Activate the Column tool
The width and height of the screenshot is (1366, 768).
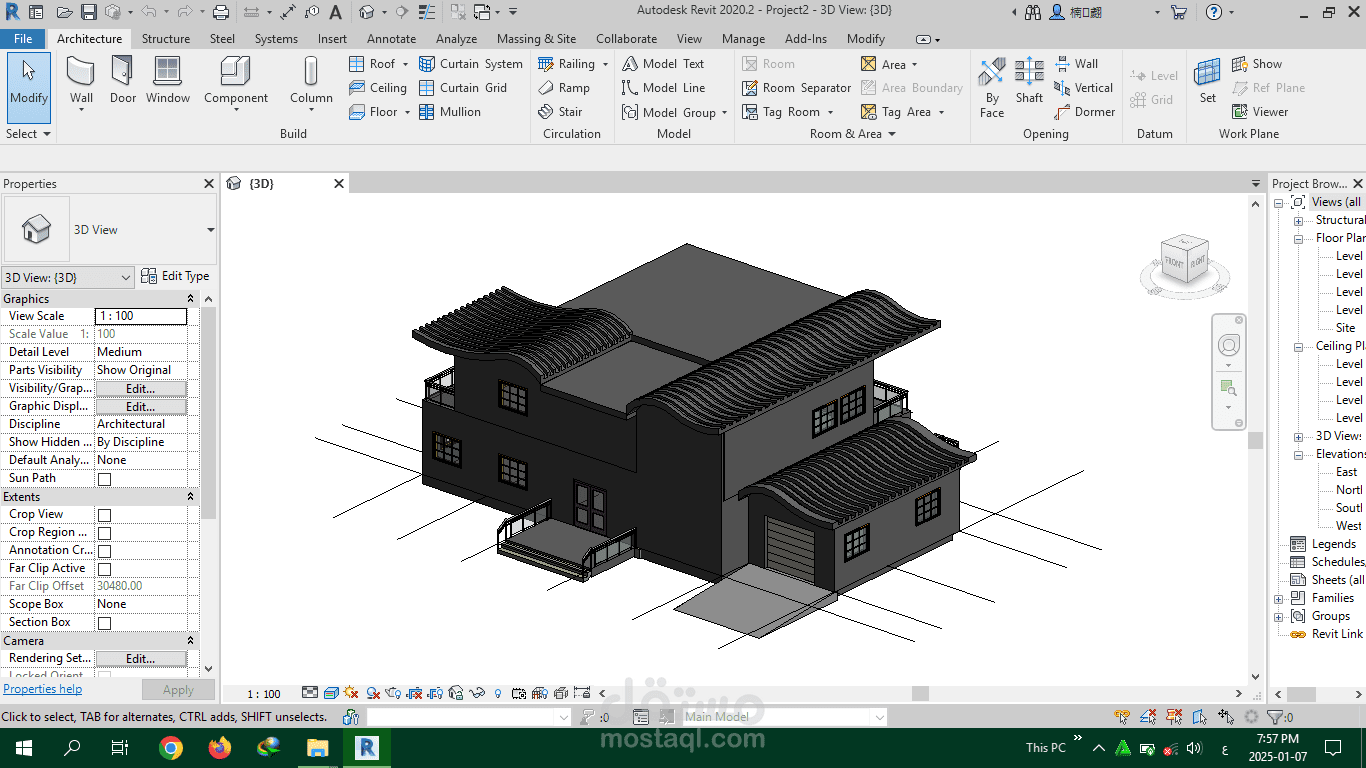coord(311,80)
